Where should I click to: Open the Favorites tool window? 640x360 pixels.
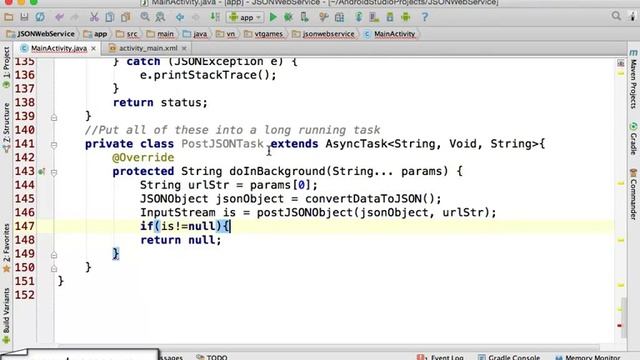pos(6,248)
